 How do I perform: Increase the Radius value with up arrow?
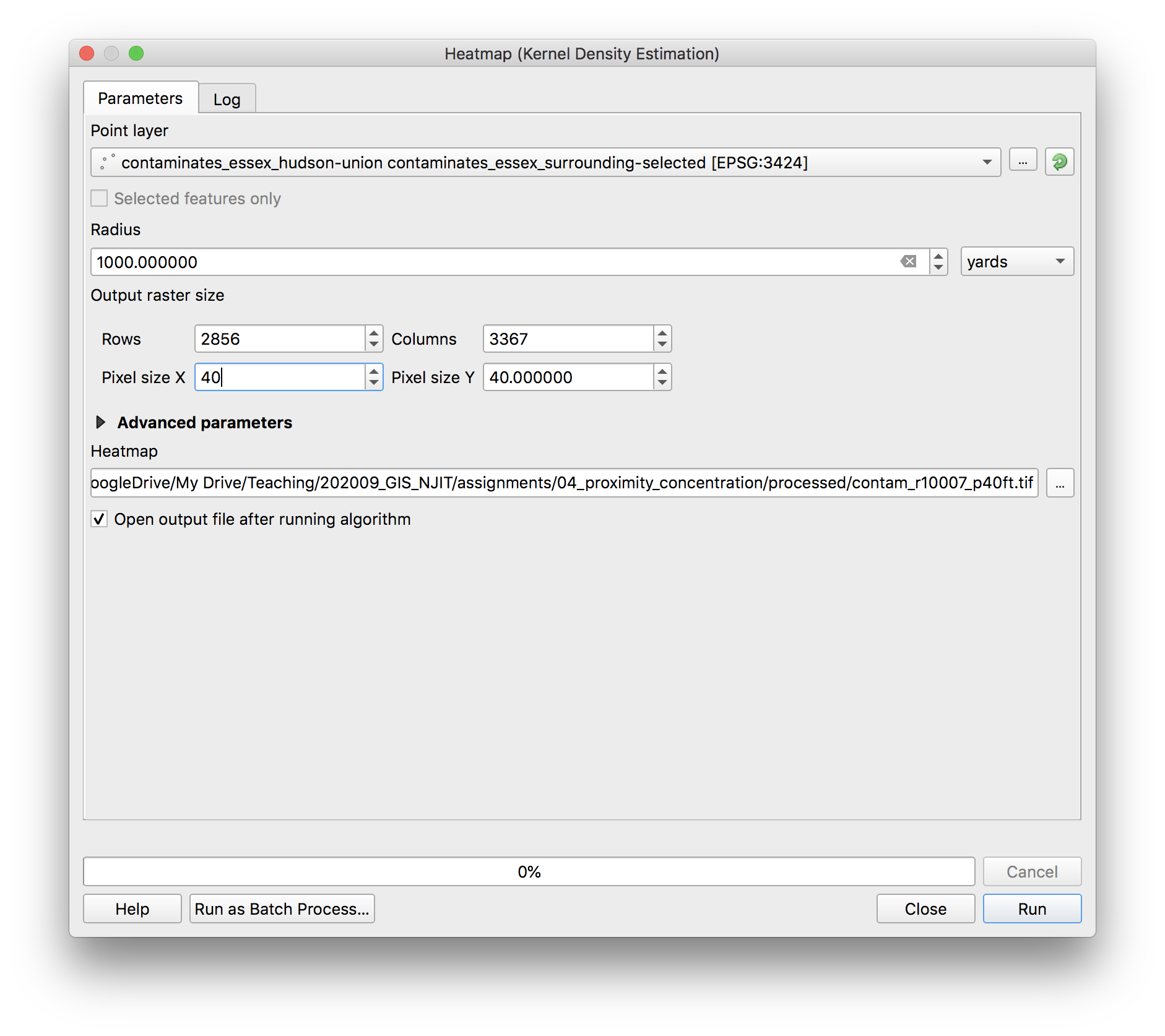coord(938,256)
